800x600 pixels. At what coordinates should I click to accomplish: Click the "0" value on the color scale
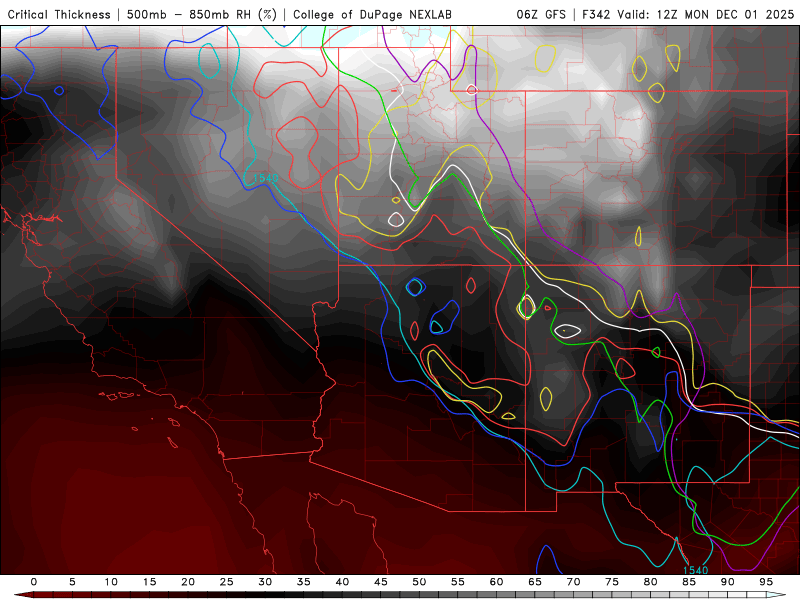(34, 582)
